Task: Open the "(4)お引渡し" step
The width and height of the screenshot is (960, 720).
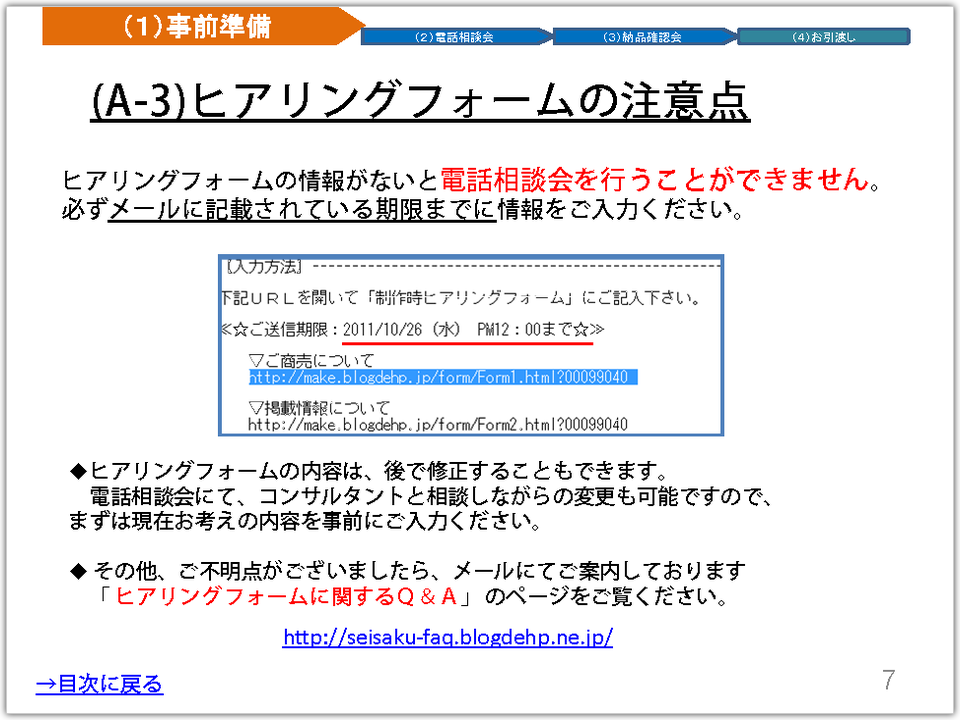Action: coord(823,37)
